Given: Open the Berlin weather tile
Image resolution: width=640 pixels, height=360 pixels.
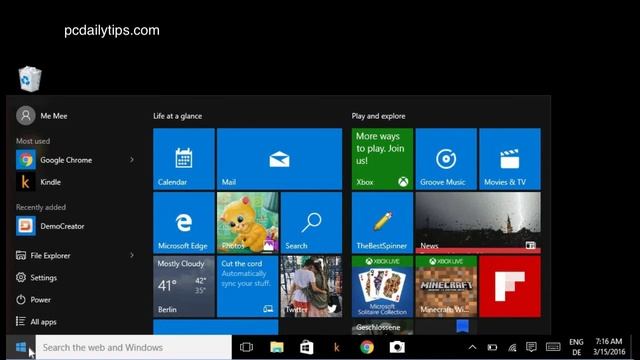Looking at the screenshot, I should 184,287.
